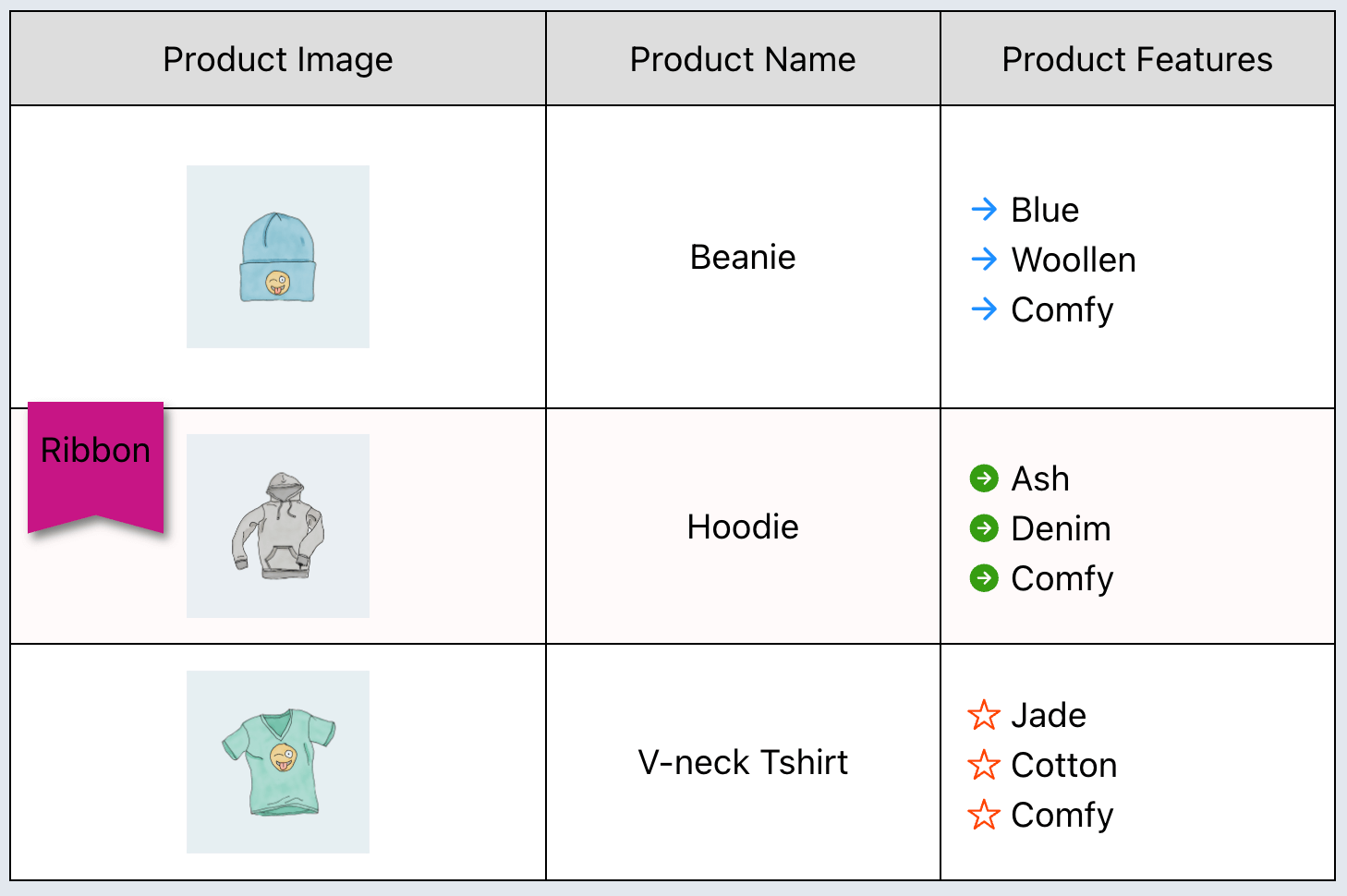This screenshot has width=1347, height=896.
Task: Click the green arrow next to Hoodie's Comfy
Action: click(x=984, y=578)
